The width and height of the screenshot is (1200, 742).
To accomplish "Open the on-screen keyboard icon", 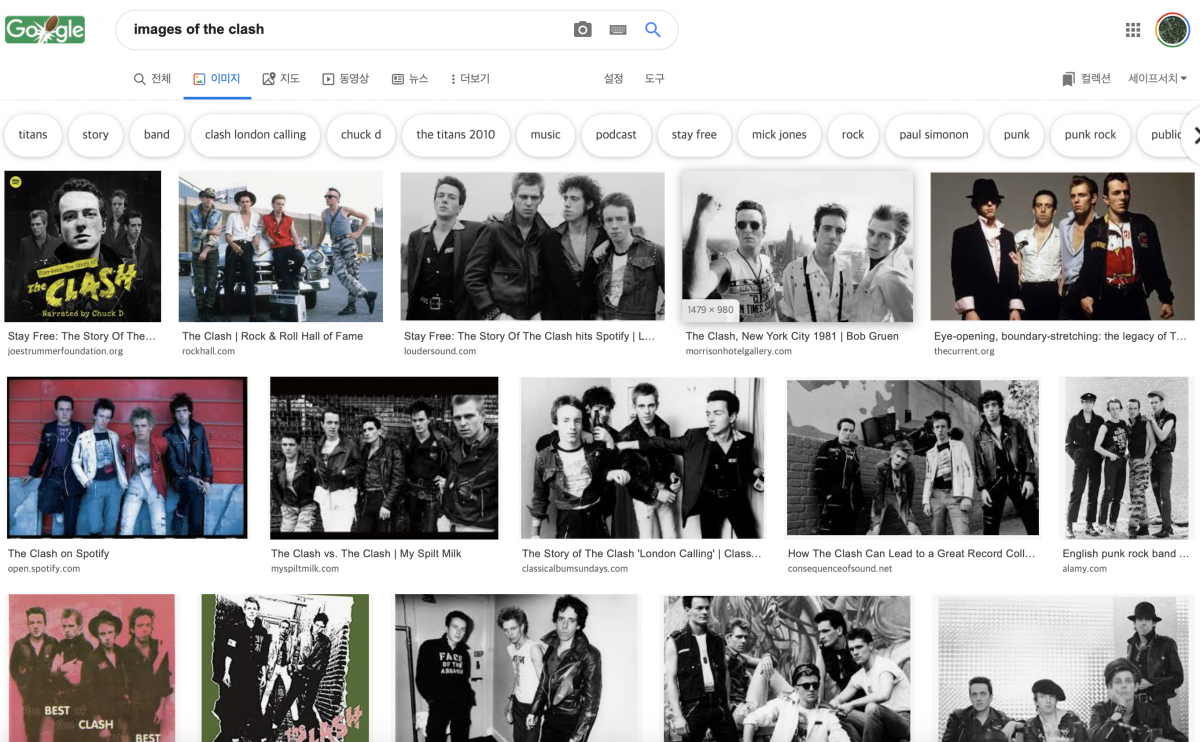I will pos(618,30).
